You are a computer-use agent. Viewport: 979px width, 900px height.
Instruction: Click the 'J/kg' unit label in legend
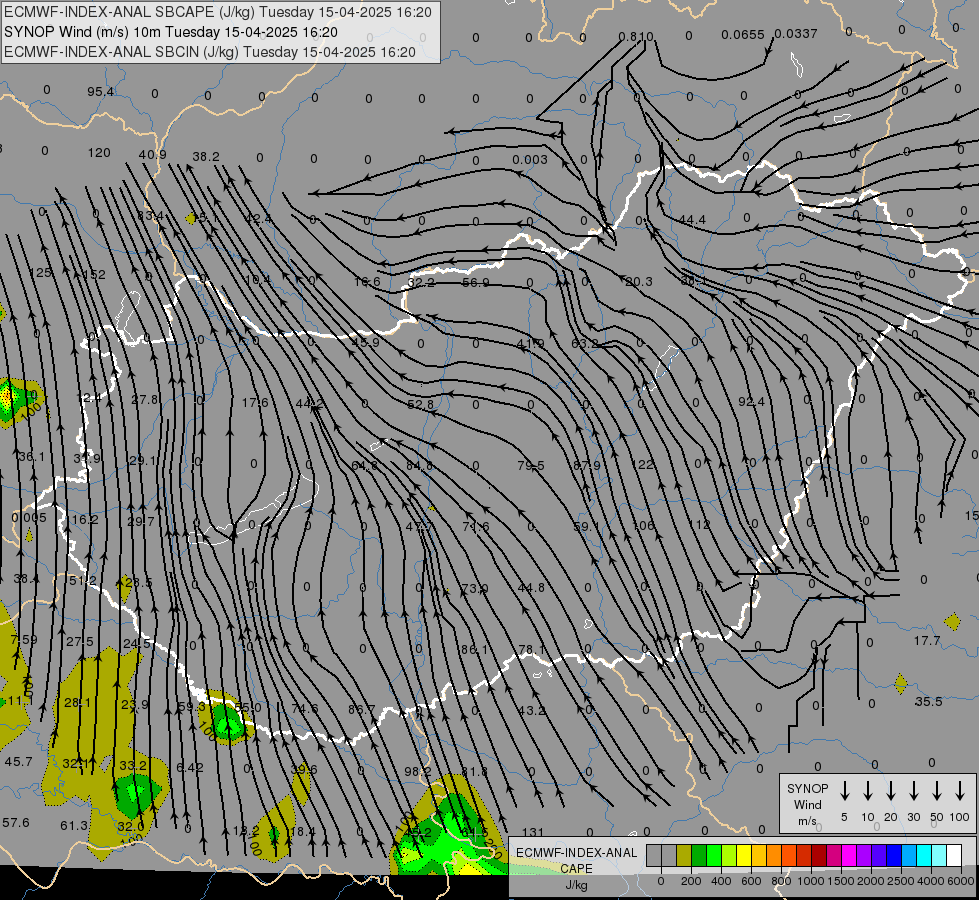tap(576, 885)
